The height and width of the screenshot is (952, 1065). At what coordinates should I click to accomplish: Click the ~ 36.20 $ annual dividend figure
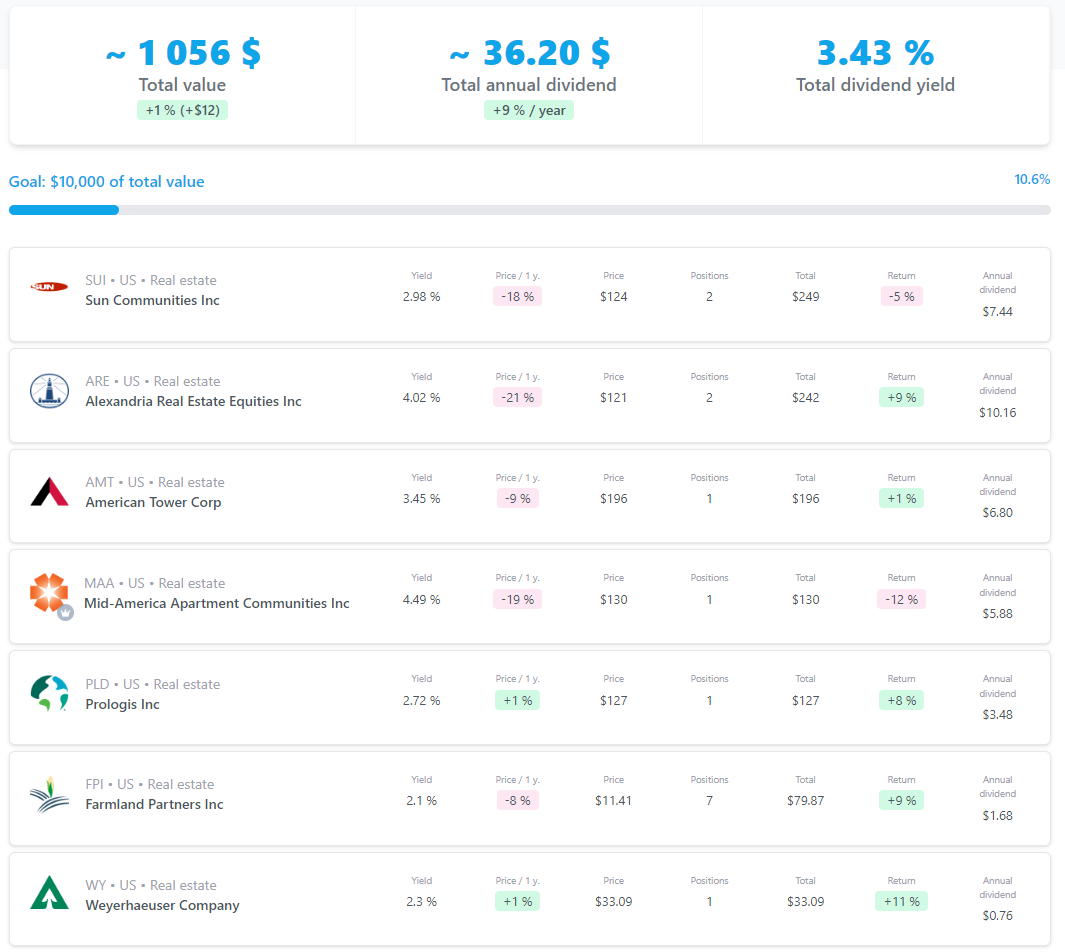[529, 52]
